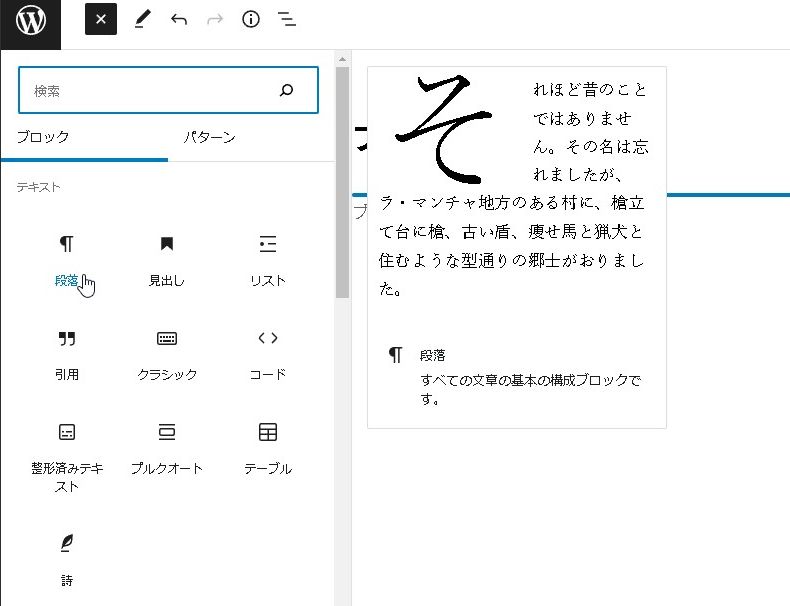Insert the コード code block
The width and height of the screenshot is (790, 606).
point(267,354)
